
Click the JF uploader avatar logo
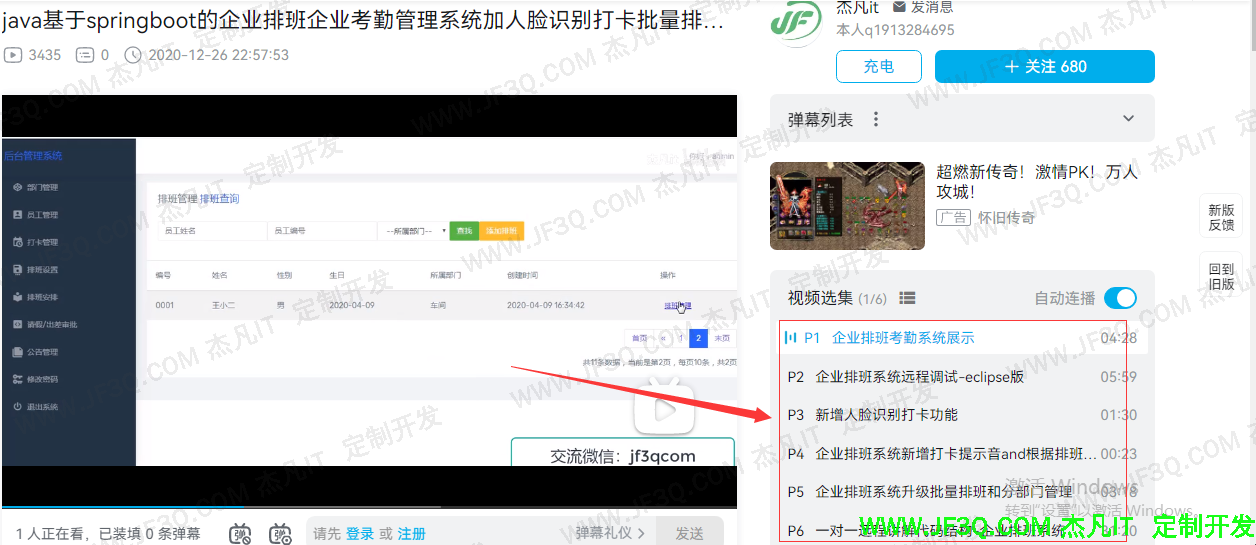(797, 23)
